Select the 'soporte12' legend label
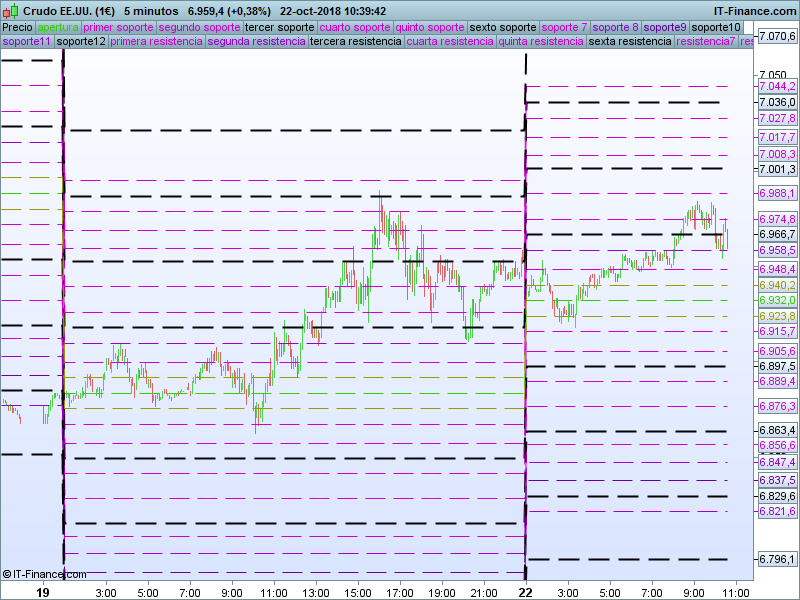The height and width of the screenshot is (600, 800). click(x=81, y=42)
